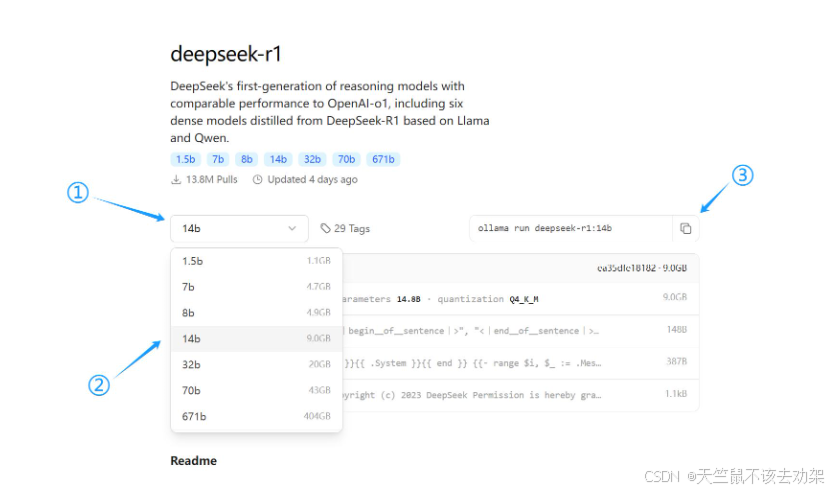Collapse the 14b version dropdown
The width and height of the screenshot is (836, 492).
click(x=239, y=229)
